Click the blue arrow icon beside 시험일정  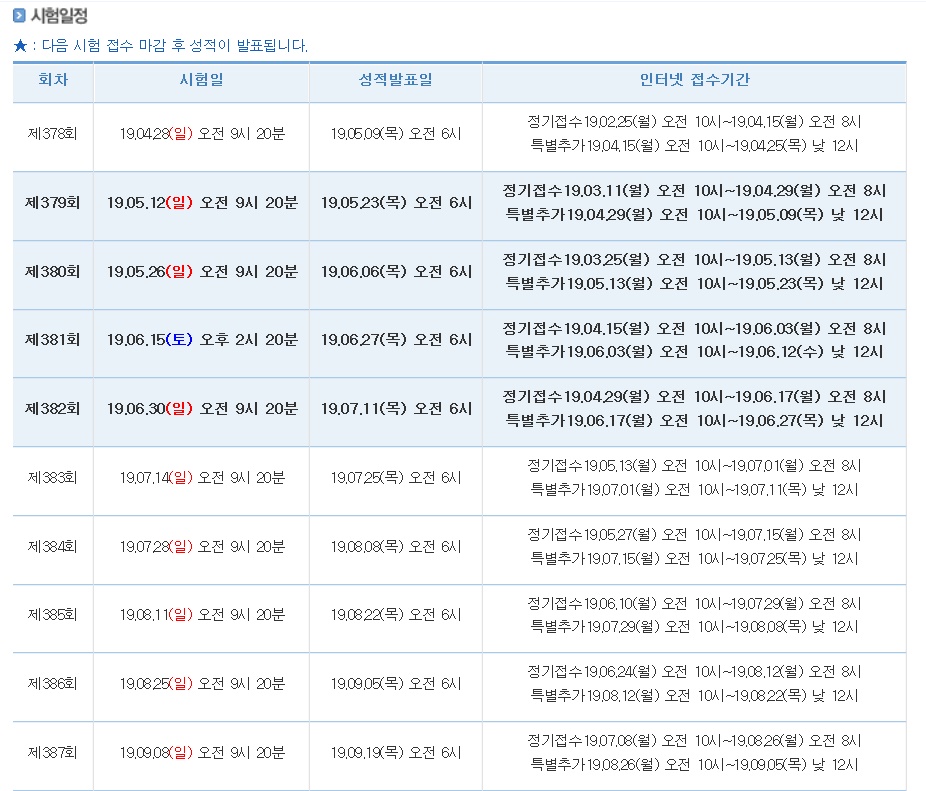19,15
